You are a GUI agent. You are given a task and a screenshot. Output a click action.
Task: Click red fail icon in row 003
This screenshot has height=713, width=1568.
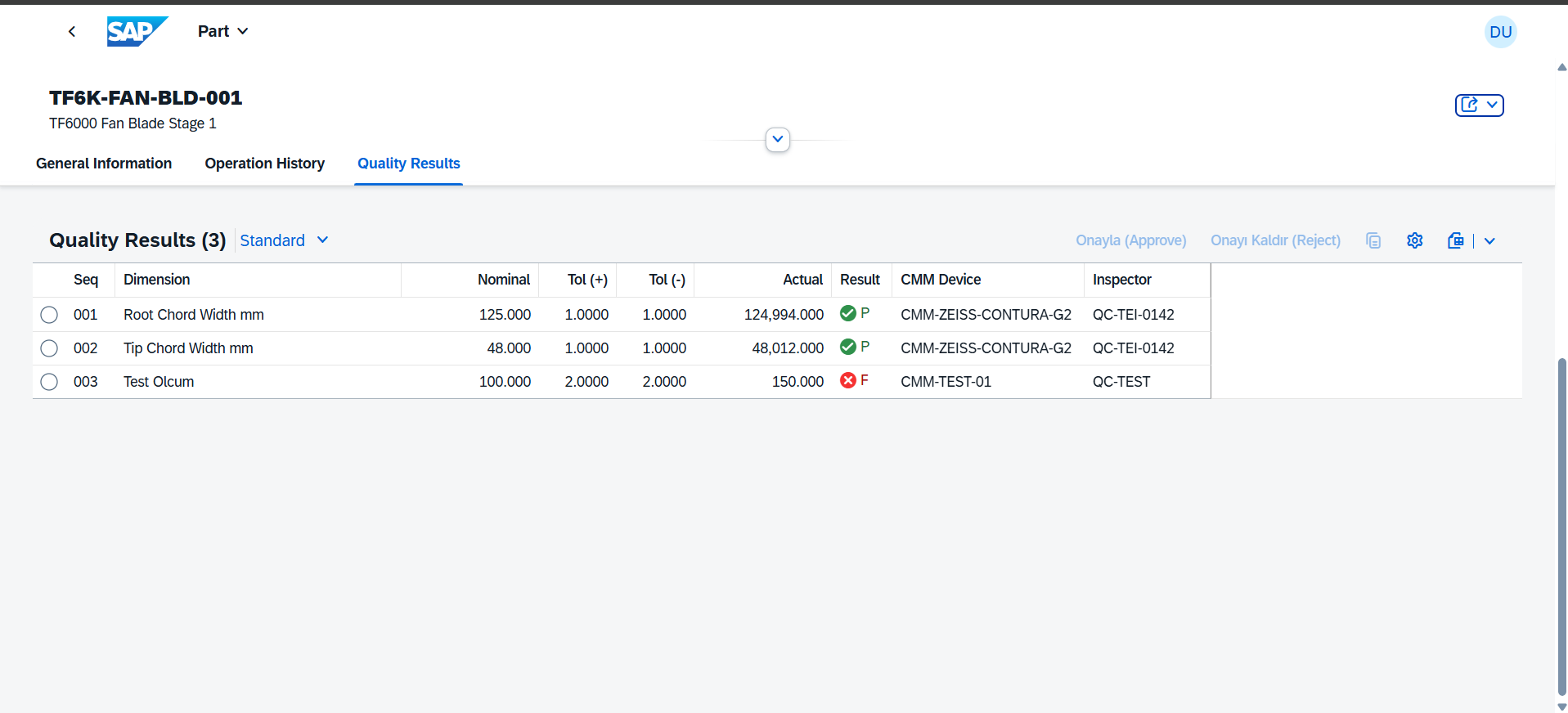point(848,380)
